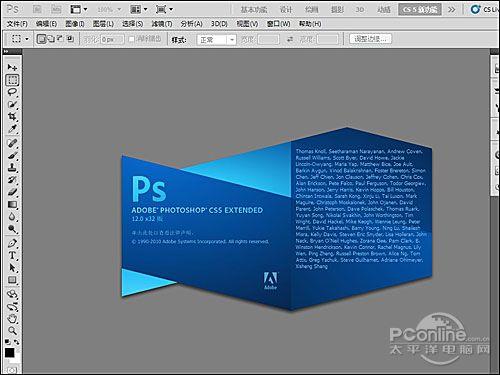
Task: Open the 帮助(H) menu
Action: point(310,24)
